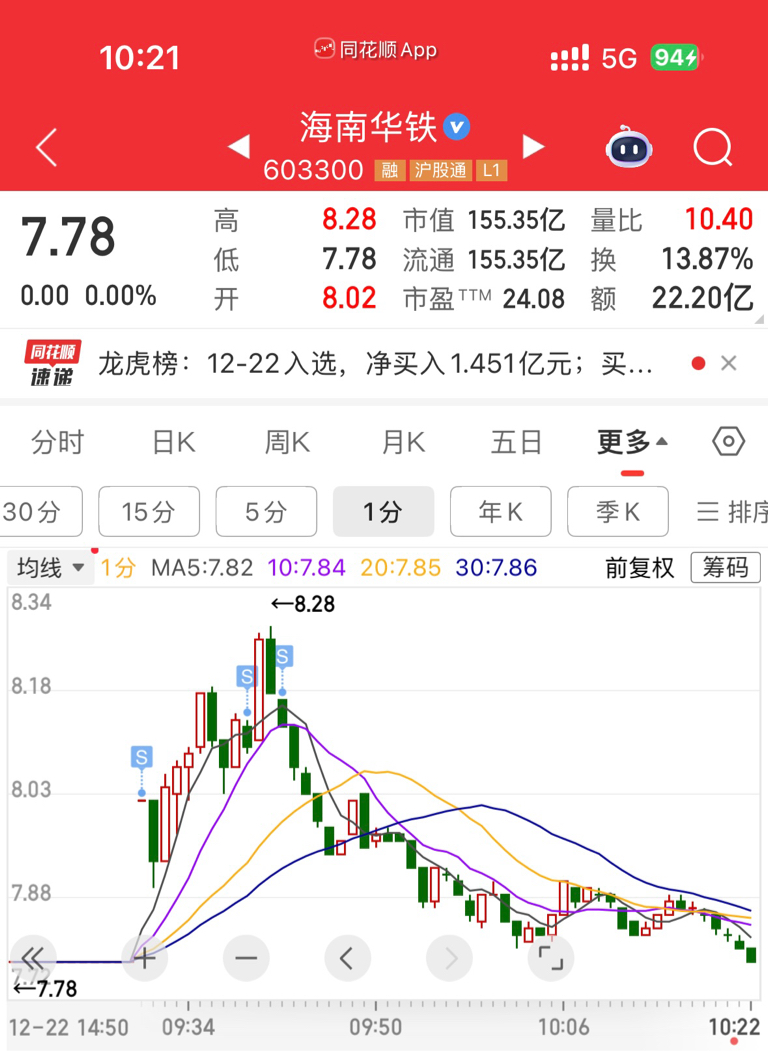The height and width of the screenshot is (1051, 769).
Task: Open the 均线 indicator dropdown
Action: pyautogui.click(x=50, y=568)
